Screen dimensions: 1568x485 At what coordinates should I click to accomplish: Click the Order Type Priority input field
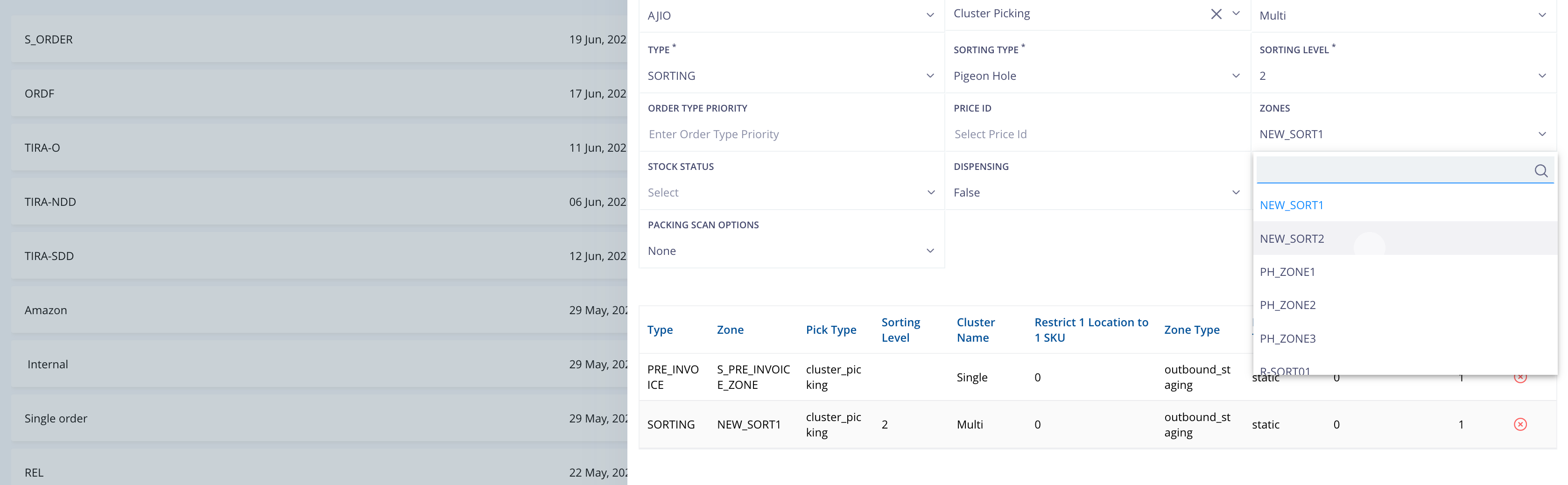tap(791, 134)
